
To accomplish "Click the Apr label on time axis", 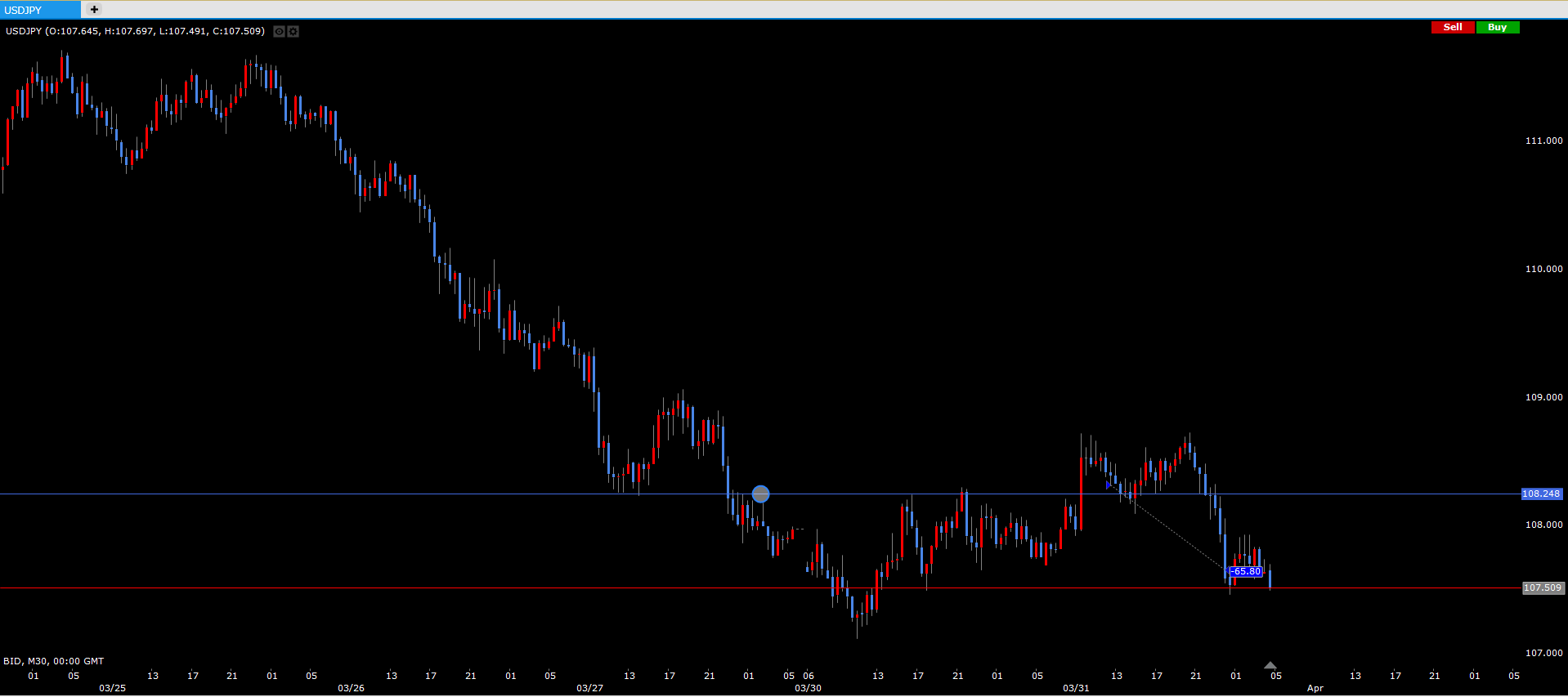I will [1315, 688].
